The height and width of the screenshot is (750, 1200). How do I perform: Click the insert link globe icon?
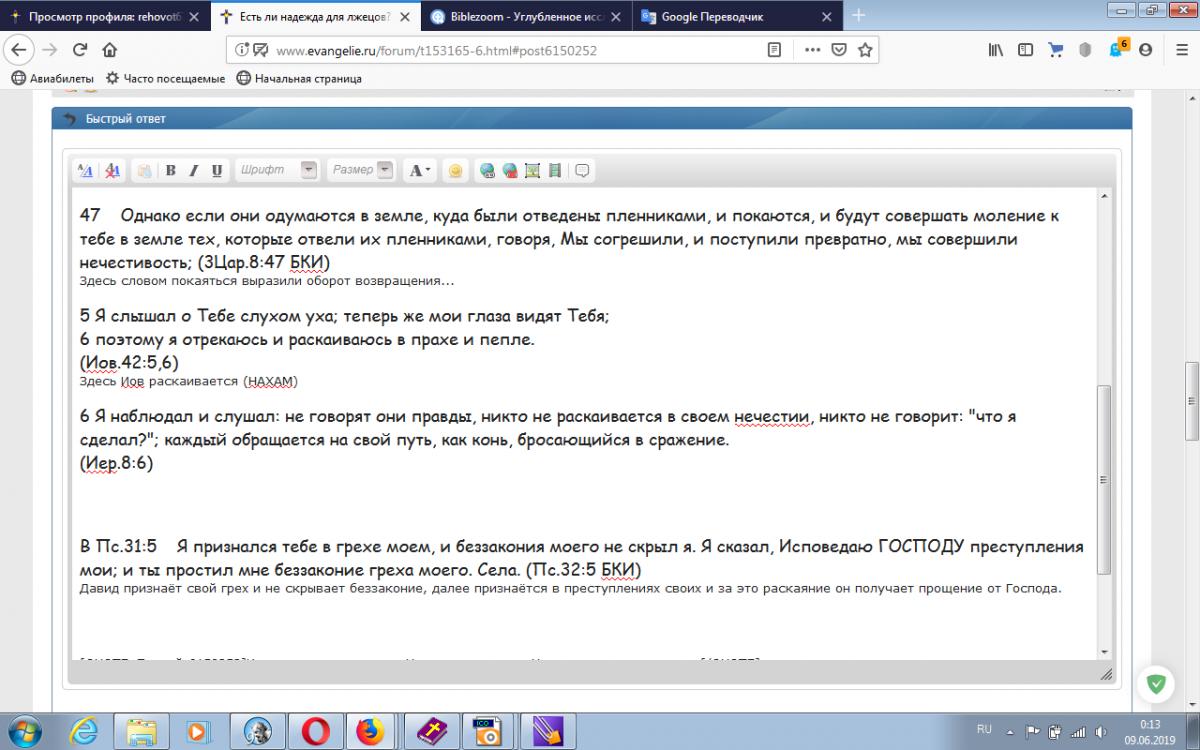pos(487,171)
